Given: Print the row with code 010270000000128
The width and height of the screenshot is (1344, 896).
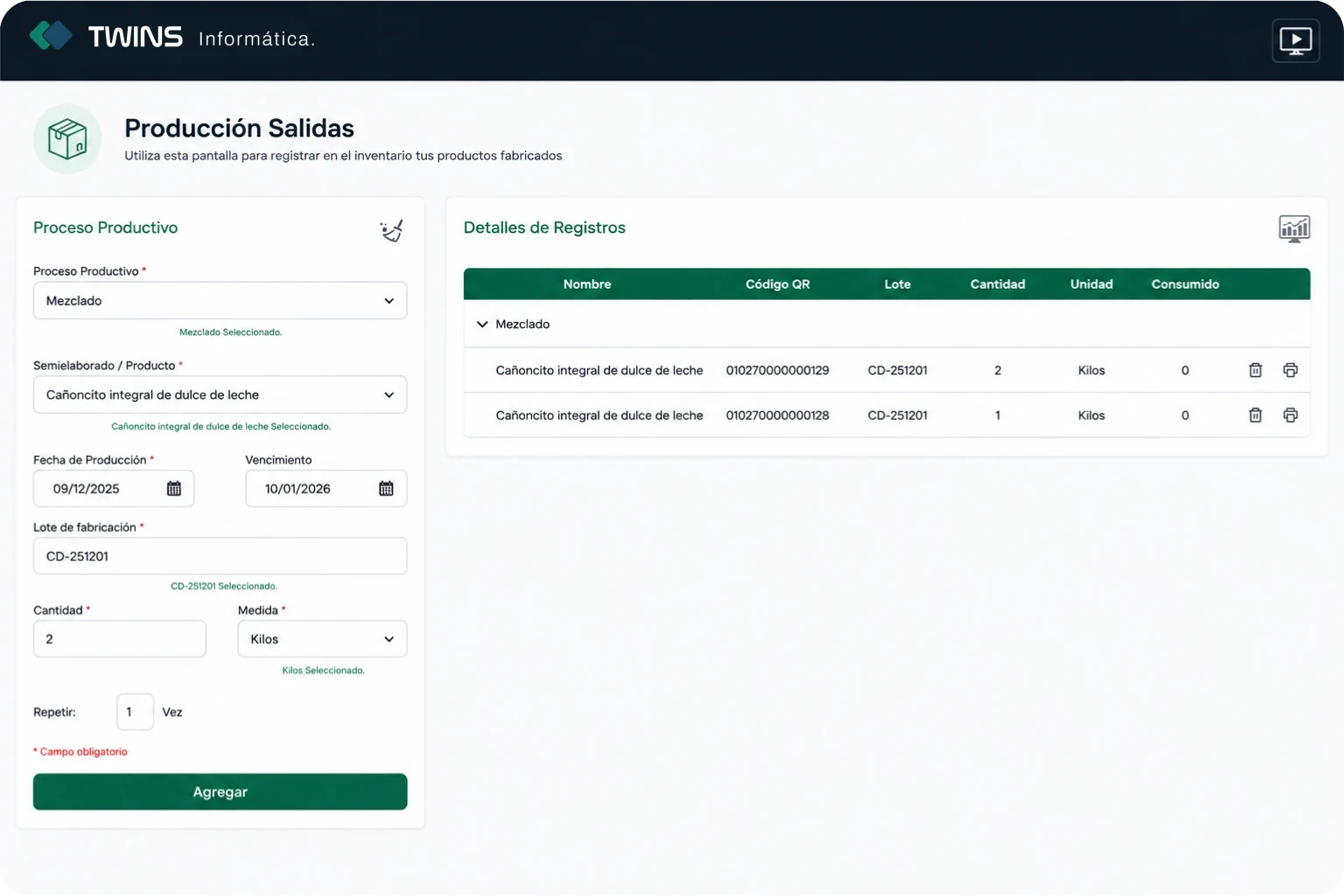Looking at the screenshot, I should [x=1290, y=415].
